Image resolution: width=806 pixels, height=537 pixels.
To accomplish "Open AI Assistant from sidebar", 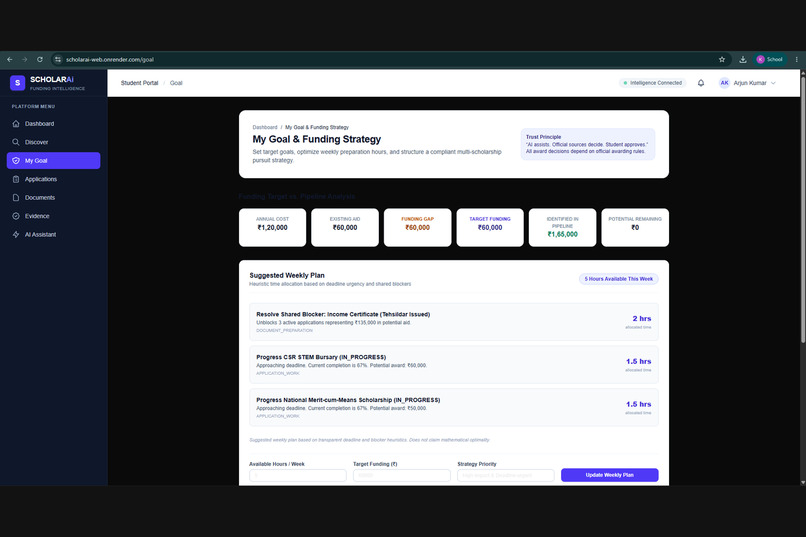I will coord(53,235).
